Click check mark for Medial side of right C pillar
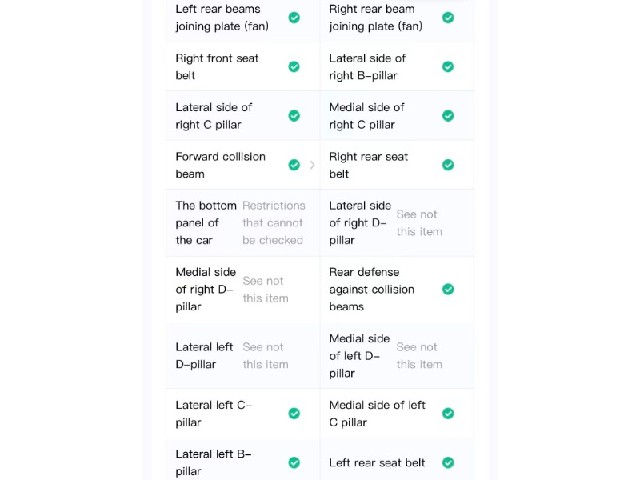 point(448,116)
